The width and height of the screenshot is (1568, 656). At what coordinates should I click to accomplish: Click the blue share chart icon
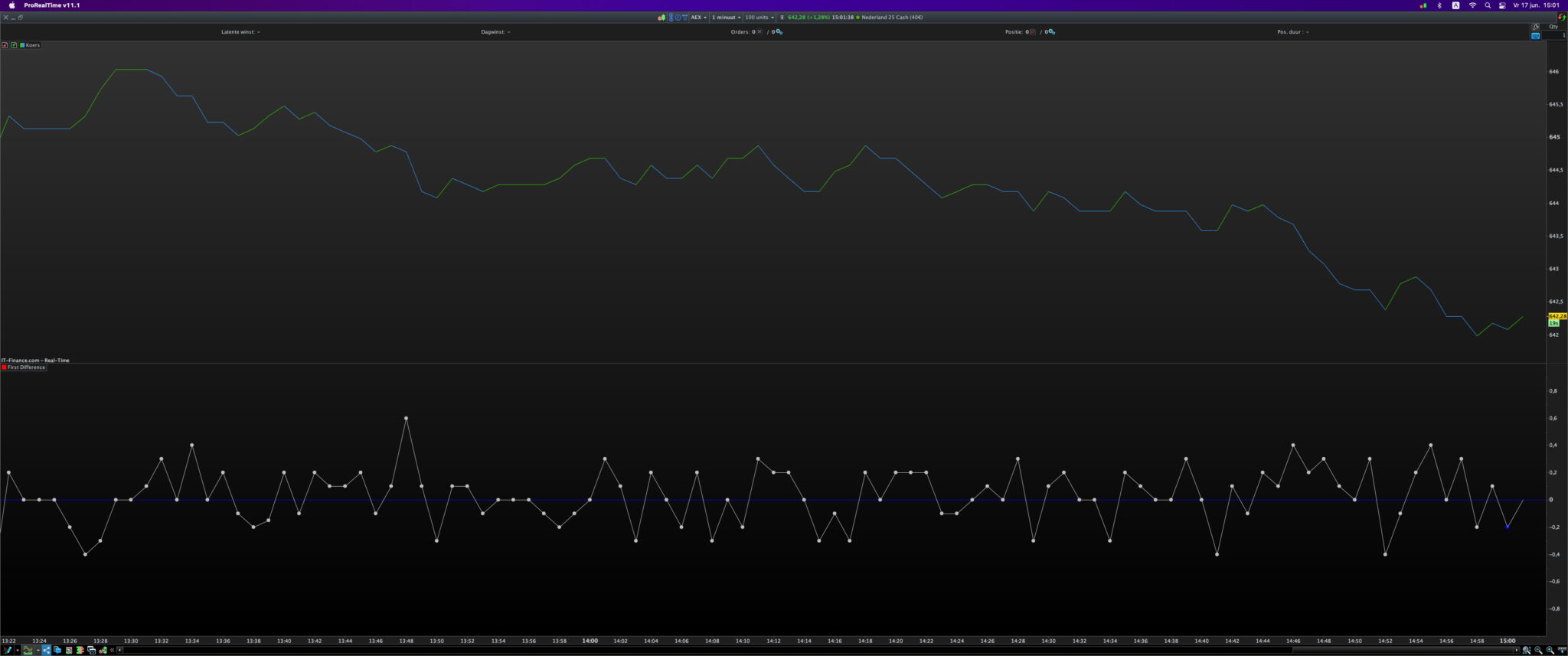point(46,650)
